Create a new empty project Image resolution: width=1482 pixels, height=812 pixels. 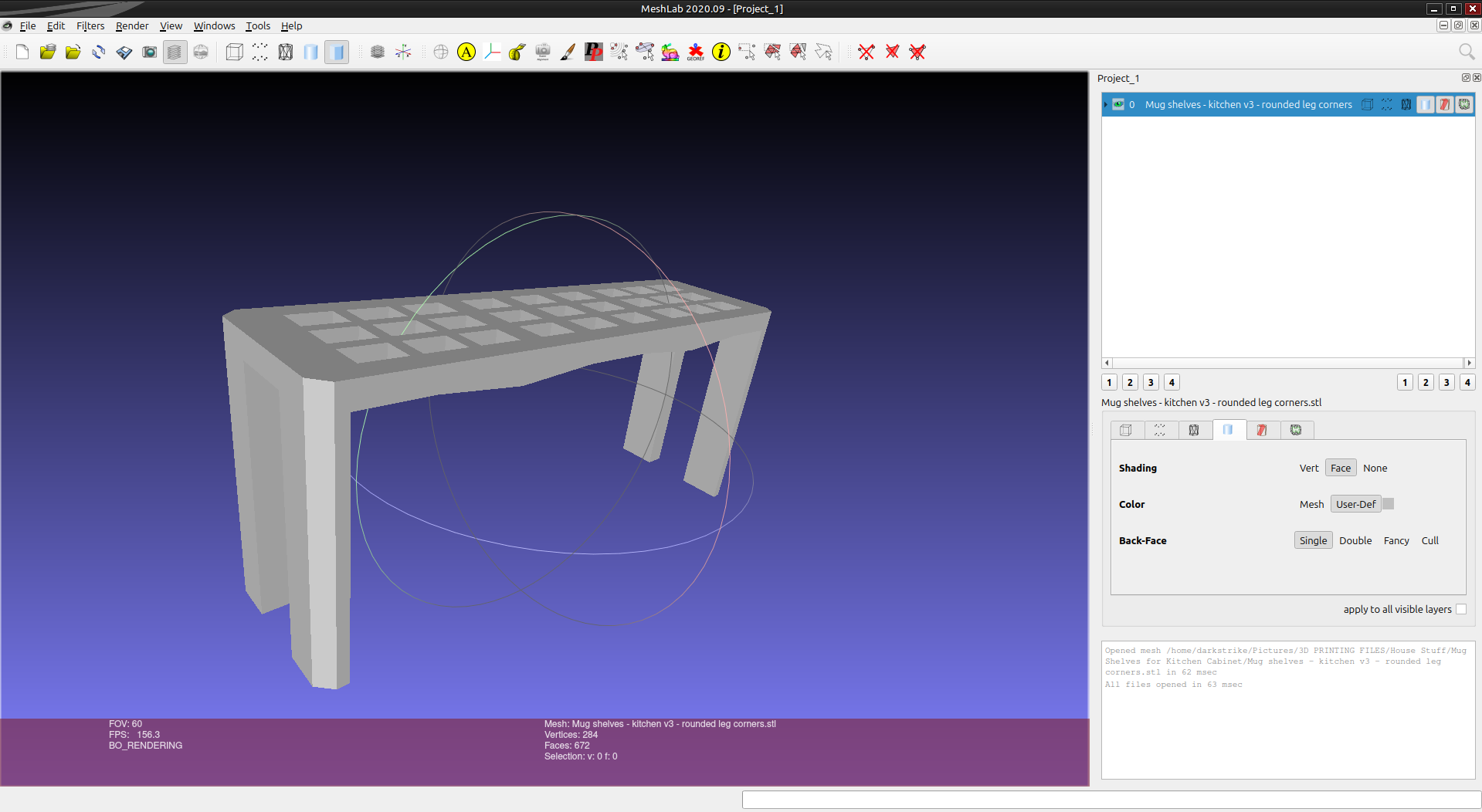pyautogui.click(x=22, y=52)
